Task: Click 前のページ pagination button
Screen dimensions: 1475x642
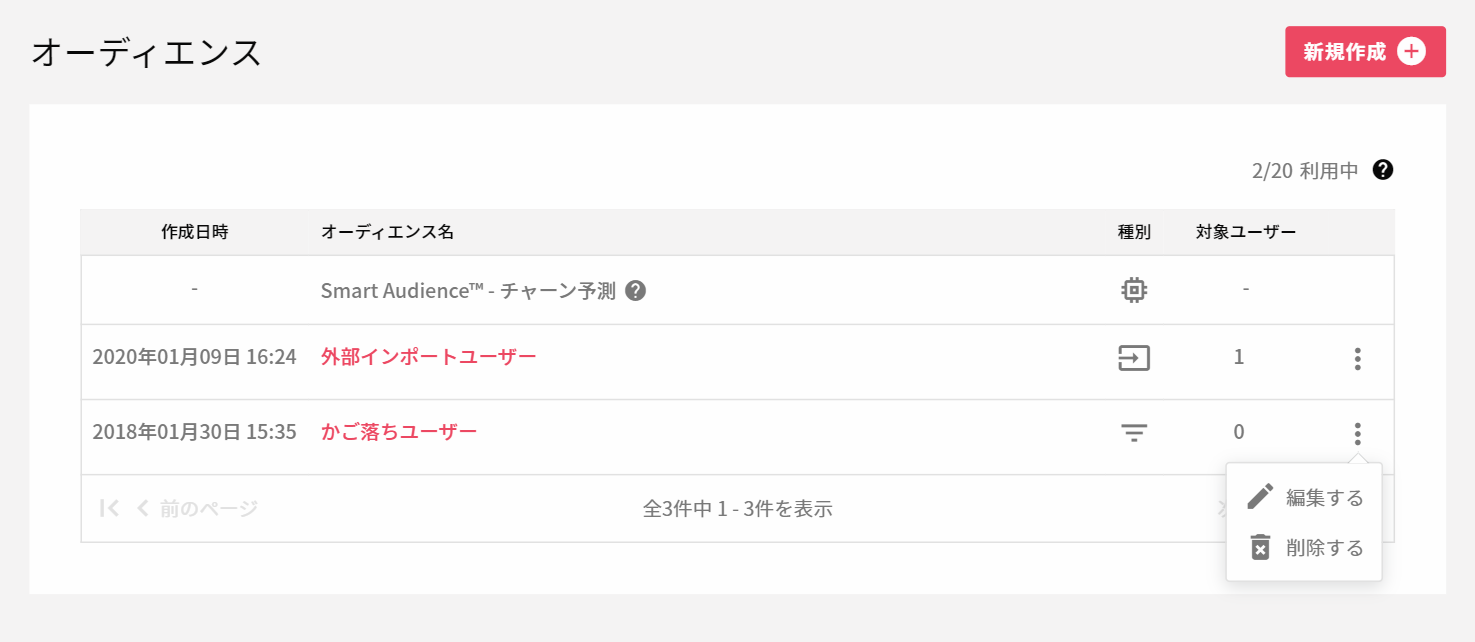Action: [196, 508]
